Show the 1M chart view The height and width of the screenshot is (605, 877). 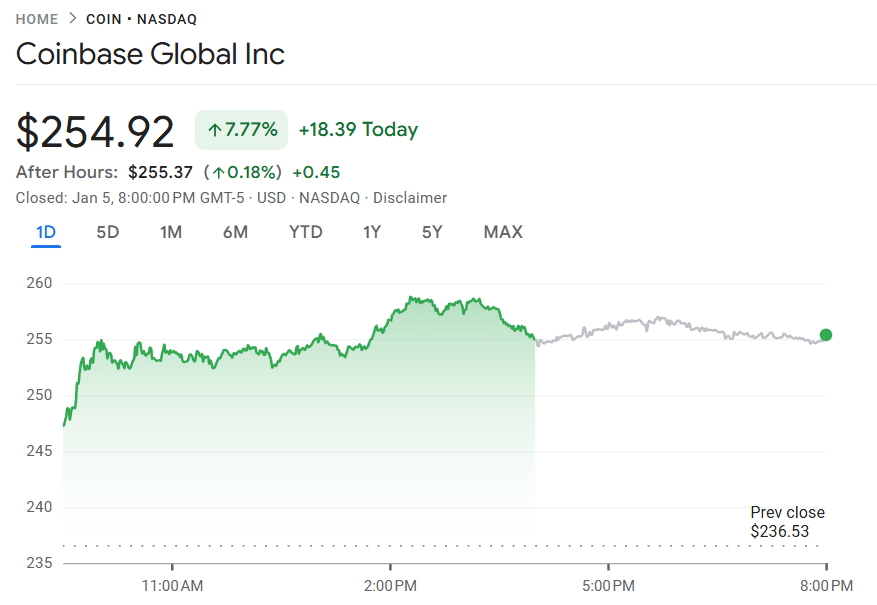pyautogui.click(x=171, y=233)
